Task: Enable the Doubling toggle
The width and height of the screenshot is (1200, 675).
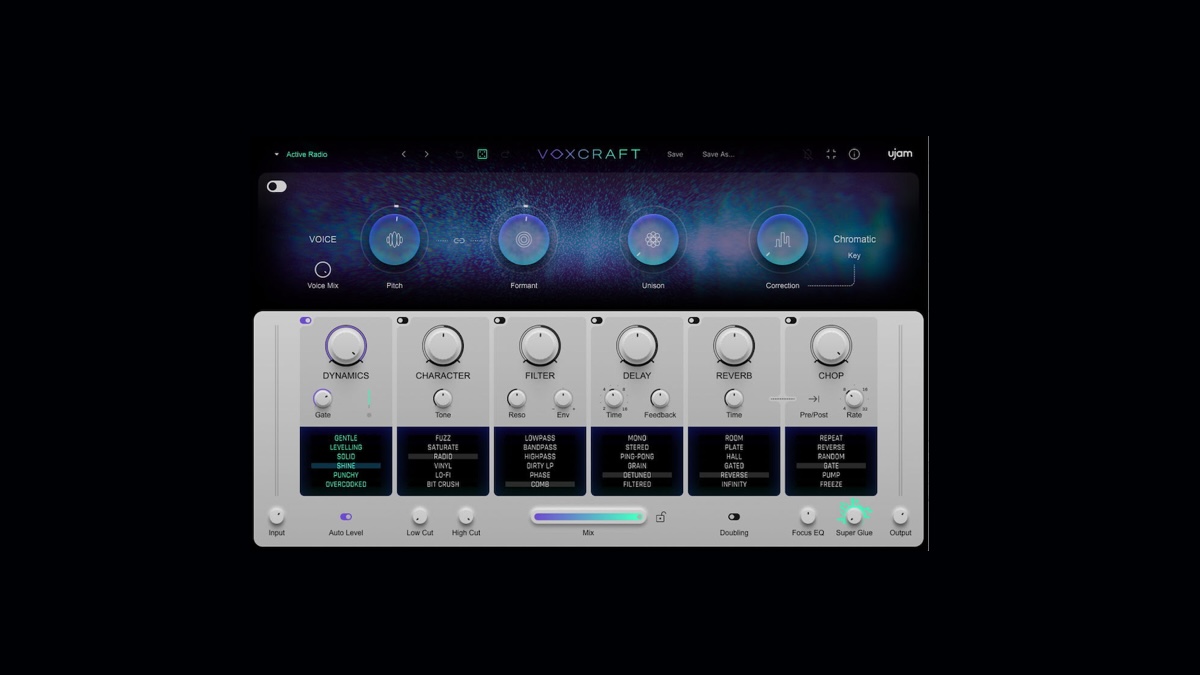Action: (x=734, y=518)
